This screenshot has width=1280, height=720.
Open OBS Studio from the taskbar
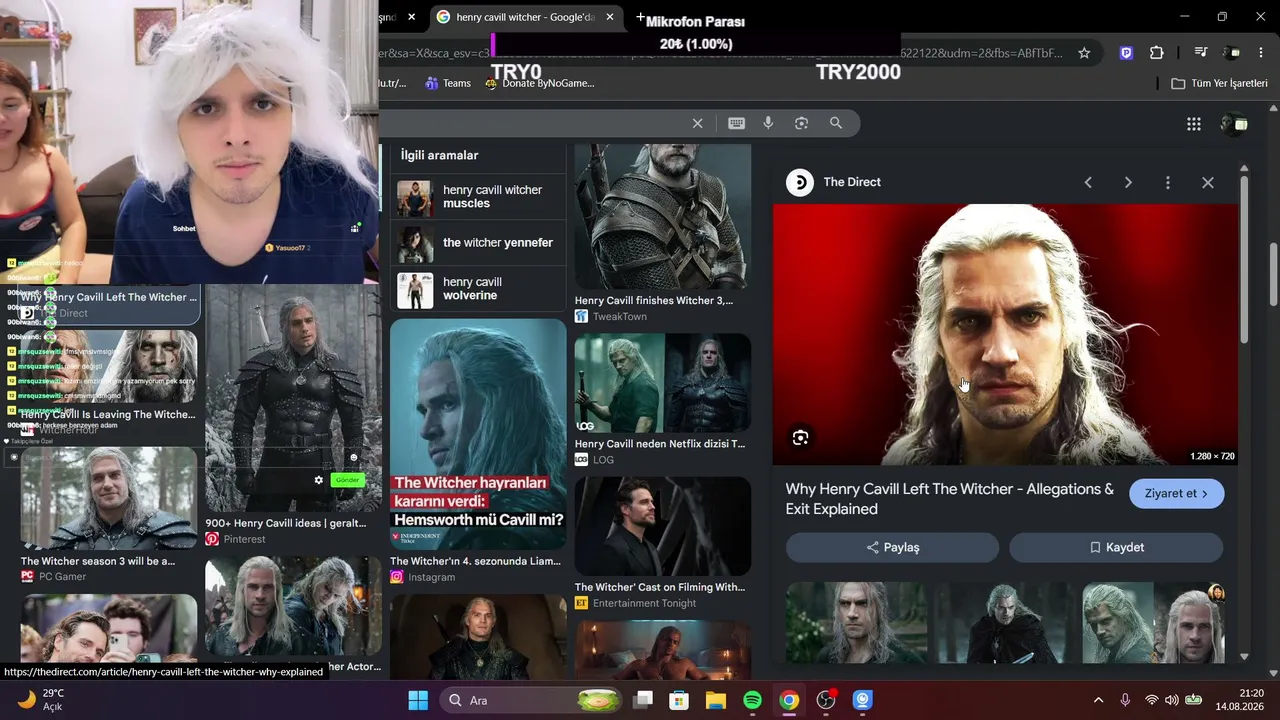coord(826,700)
